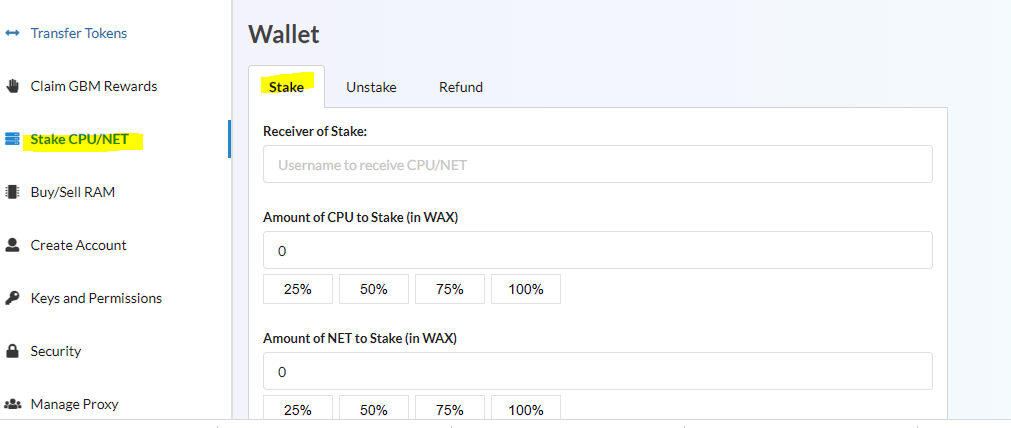
Task: Focus the NET amount to stake field
Action: coord(597,371)
